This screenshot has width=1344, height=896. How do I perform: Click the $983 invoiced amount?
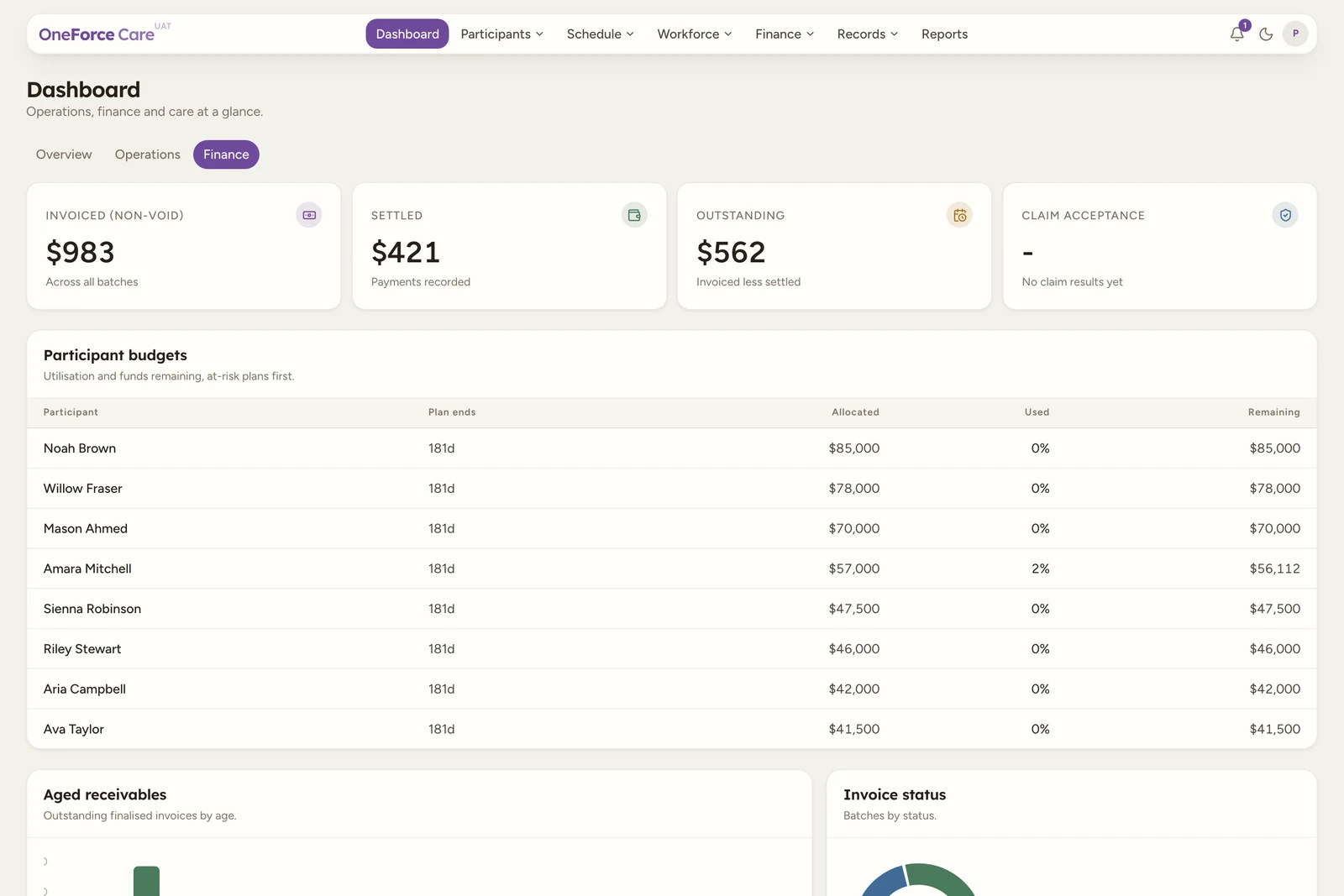tap(80, 252)
